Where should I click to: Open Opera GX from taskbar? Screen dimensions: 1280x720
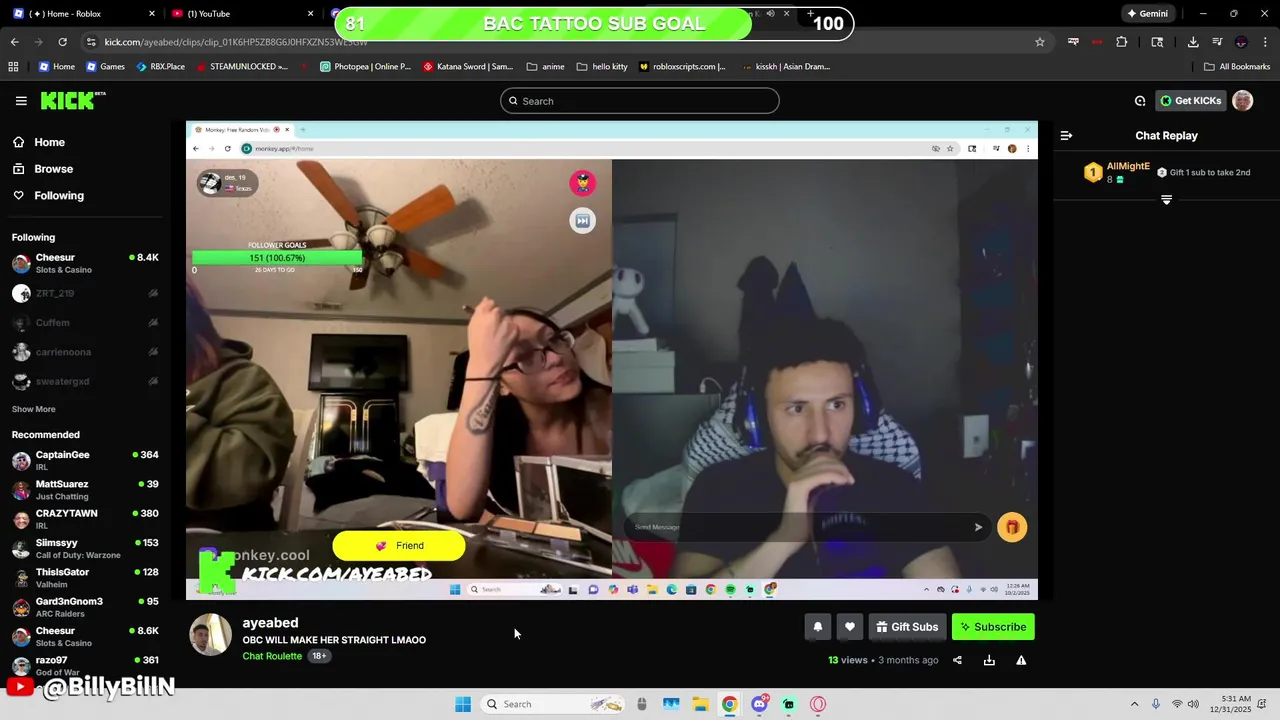818,704
